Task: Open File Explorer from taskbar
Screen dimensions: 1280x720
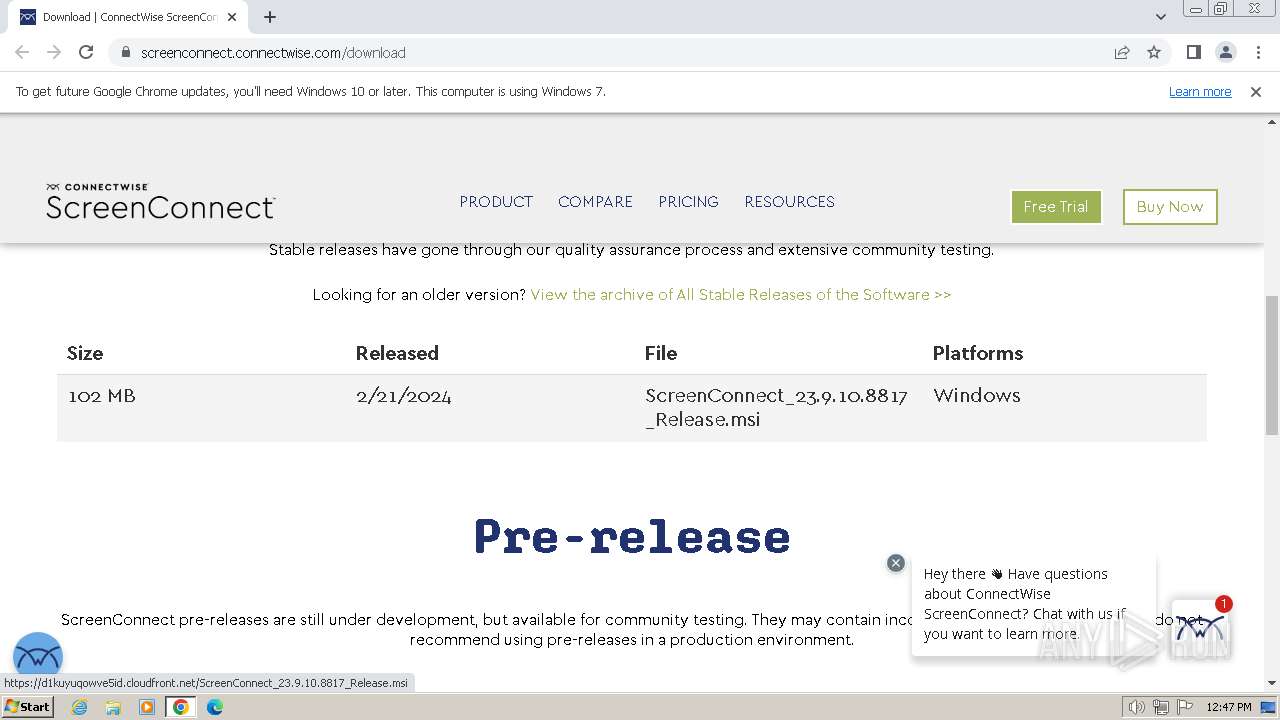Action: click(x=113, y=707)
